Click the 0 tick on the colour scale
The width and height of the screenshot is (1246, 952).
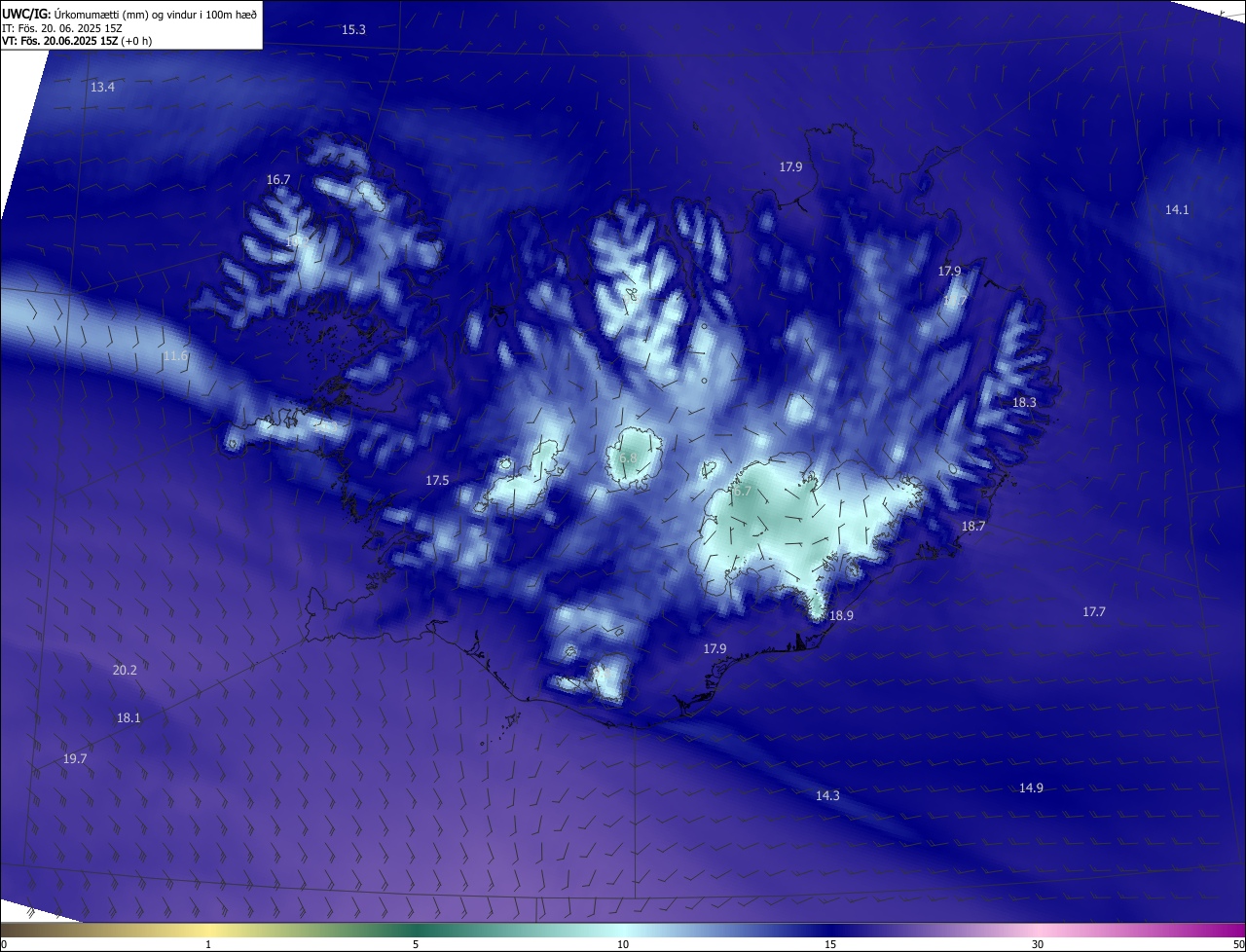(x=4, y=944)
